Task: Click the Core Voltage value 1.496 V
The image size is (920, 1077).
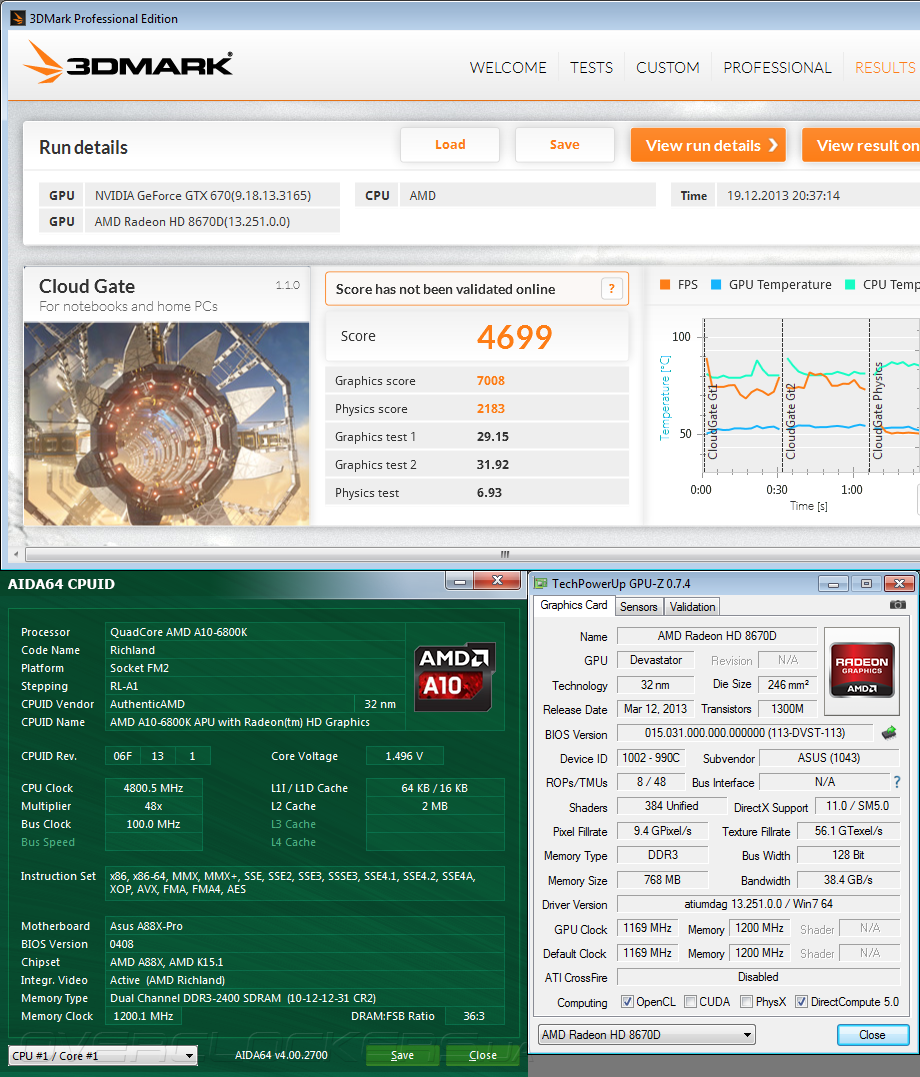Action: pyautogui.click(x=404, y=756)
